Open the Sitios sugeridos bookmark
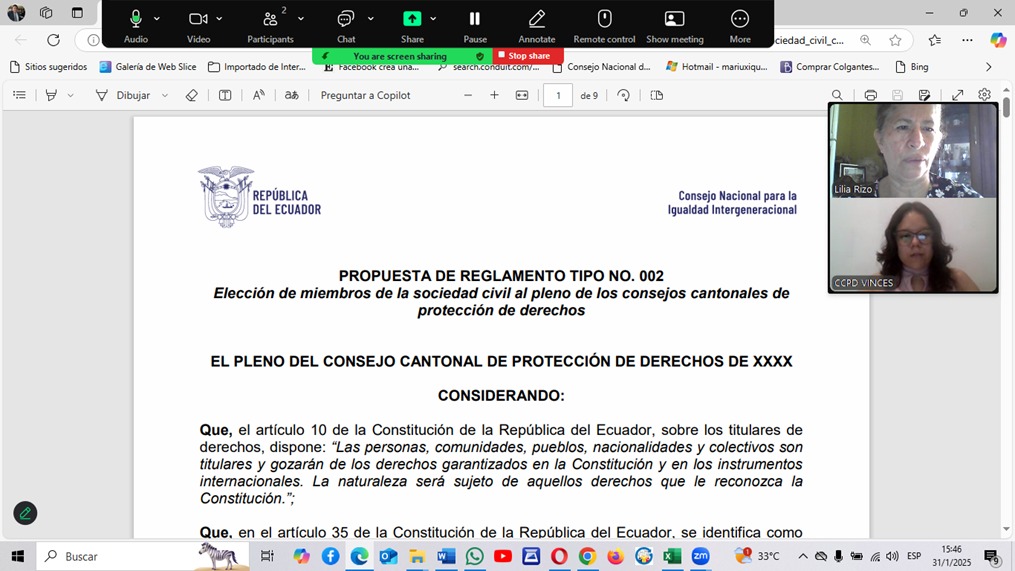1015x571 pixels. (x=49, y=67)
